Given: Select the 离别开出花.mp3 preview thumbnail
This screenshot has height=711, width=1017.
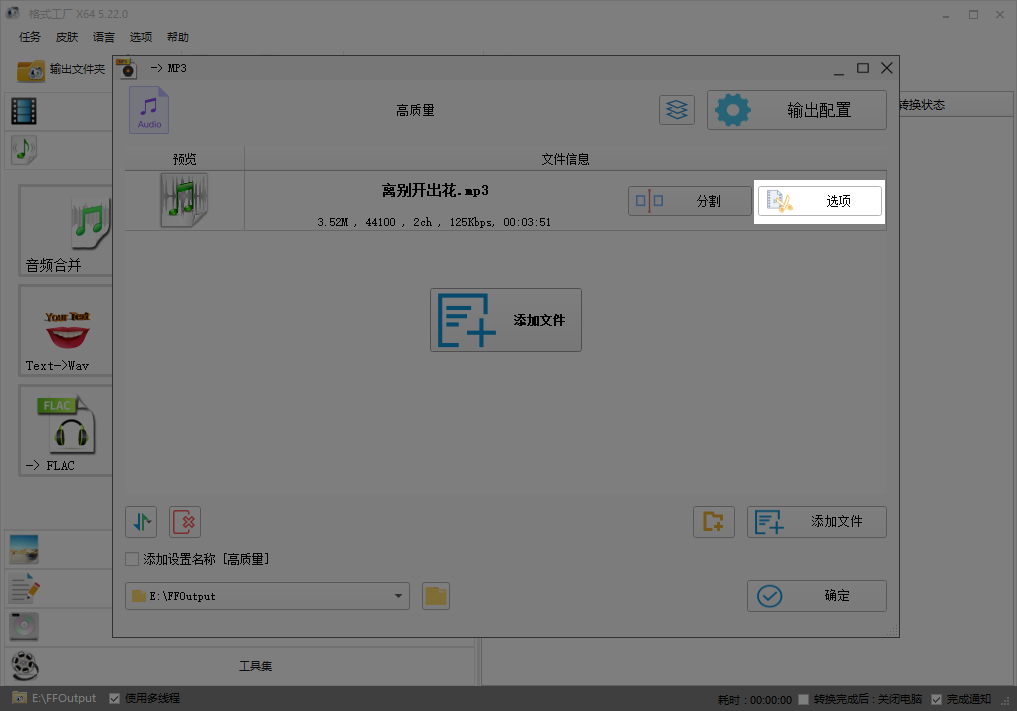Looking at the screenshot, I should [x=184, y=200].
